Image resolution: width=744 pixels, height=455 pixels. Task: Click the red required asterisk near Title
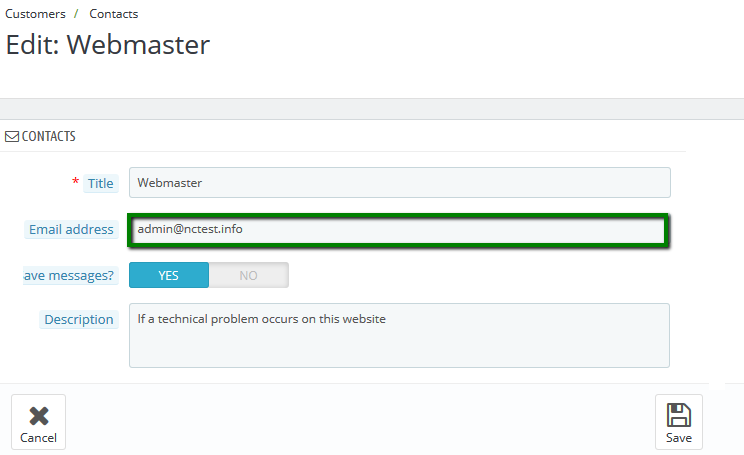point(75,182)
